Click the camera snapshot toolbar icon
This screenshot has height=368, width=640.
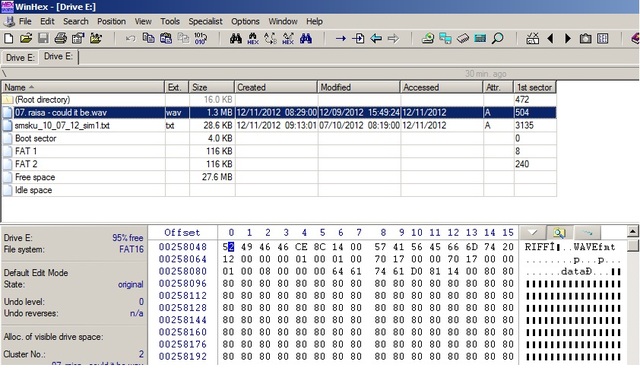(x=585, y=38)
